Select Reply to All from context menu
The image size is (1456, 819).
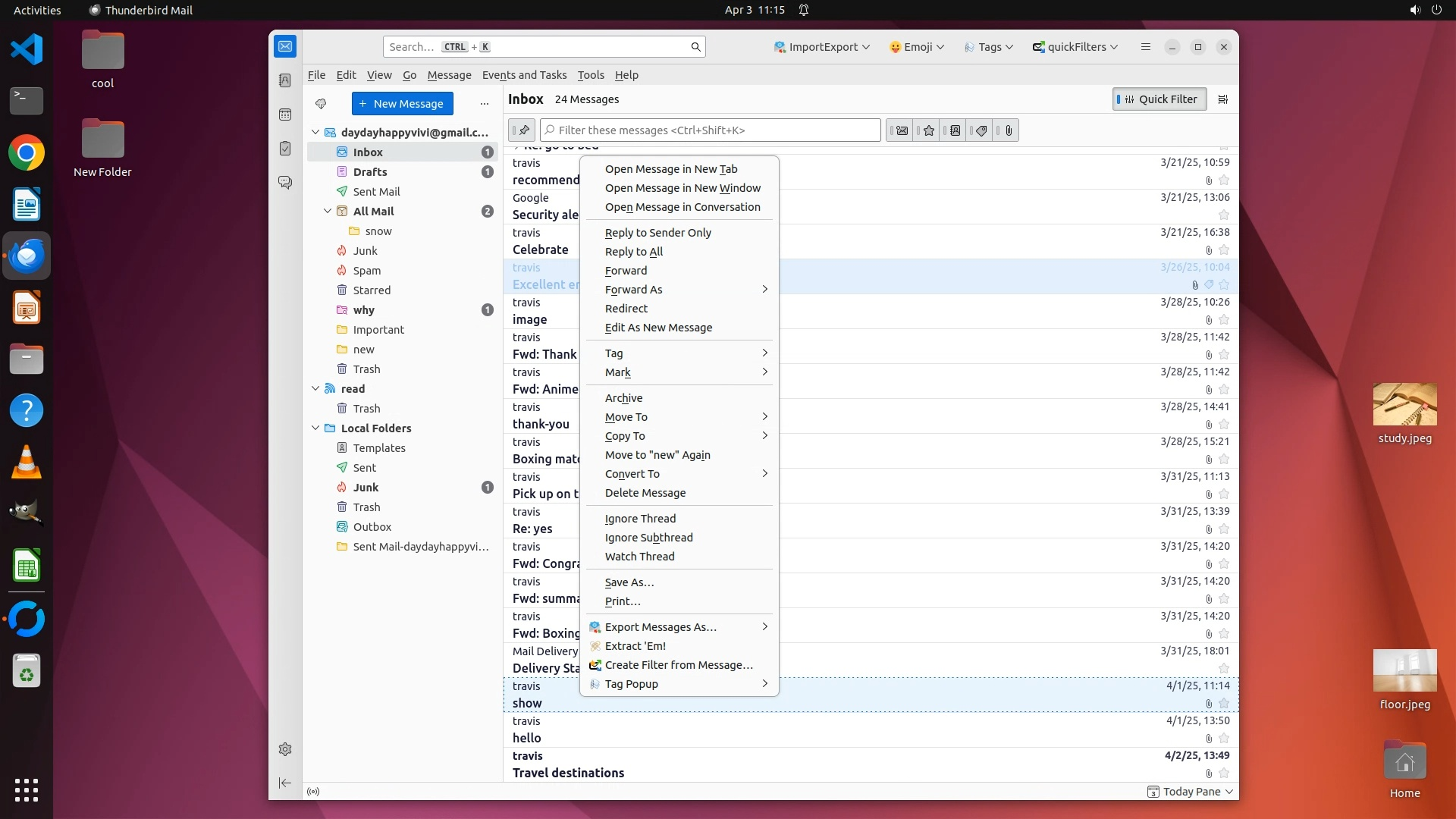[634, 252]
